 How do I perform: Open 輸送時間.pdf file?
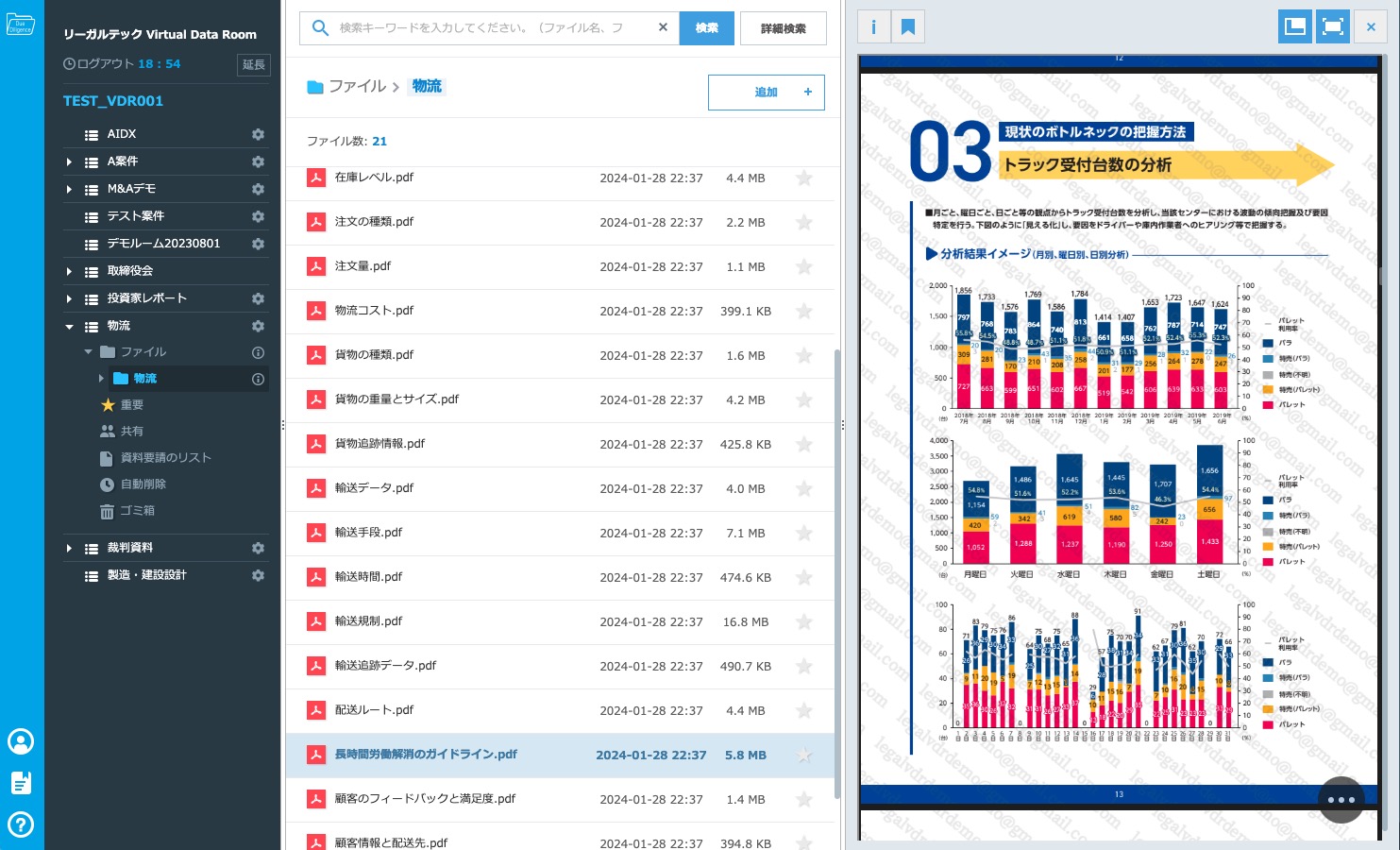[368, 577]
